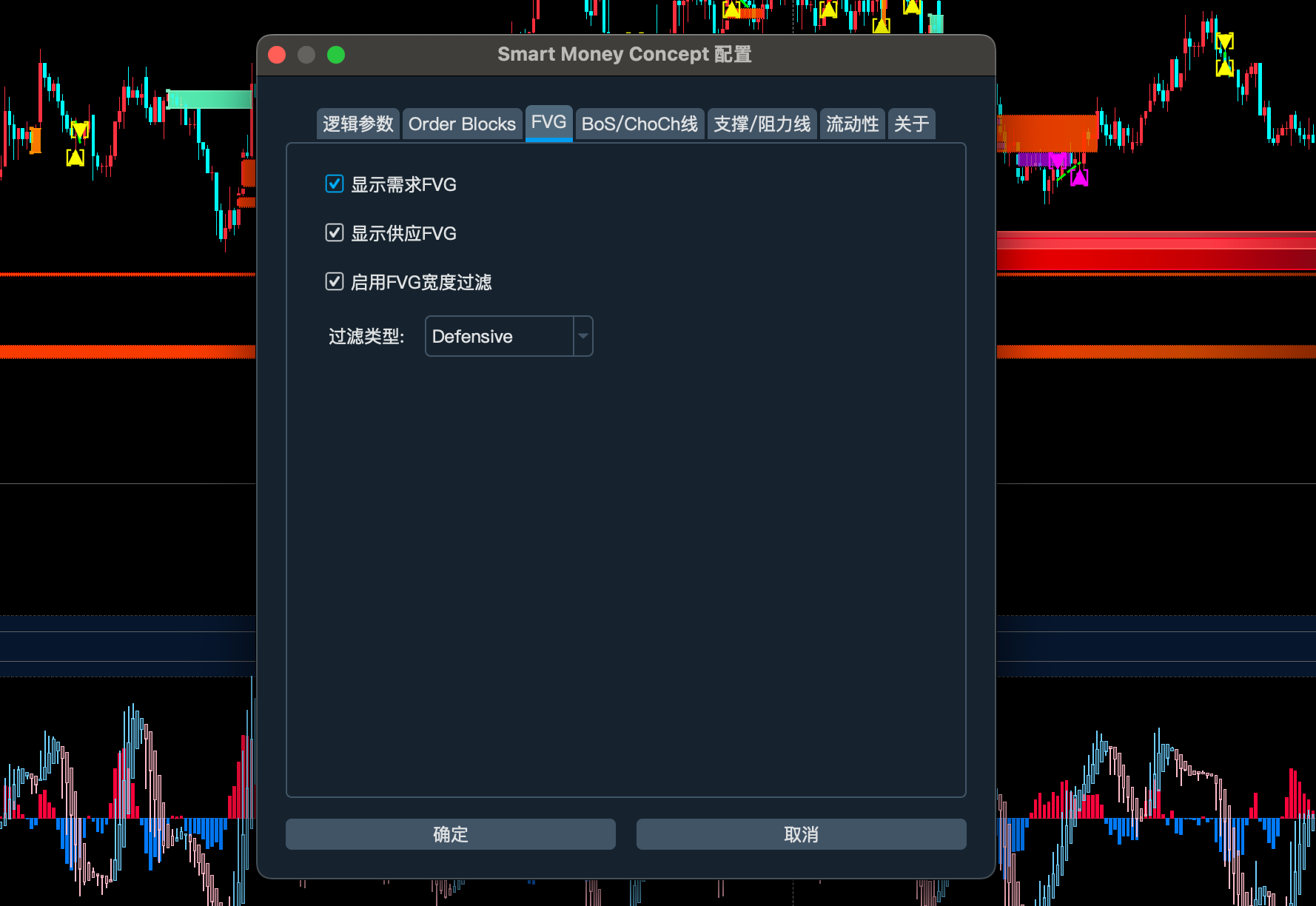Open the Order Blocks tab
Screen dimensions: 1316x906
[x=462, y=124]
